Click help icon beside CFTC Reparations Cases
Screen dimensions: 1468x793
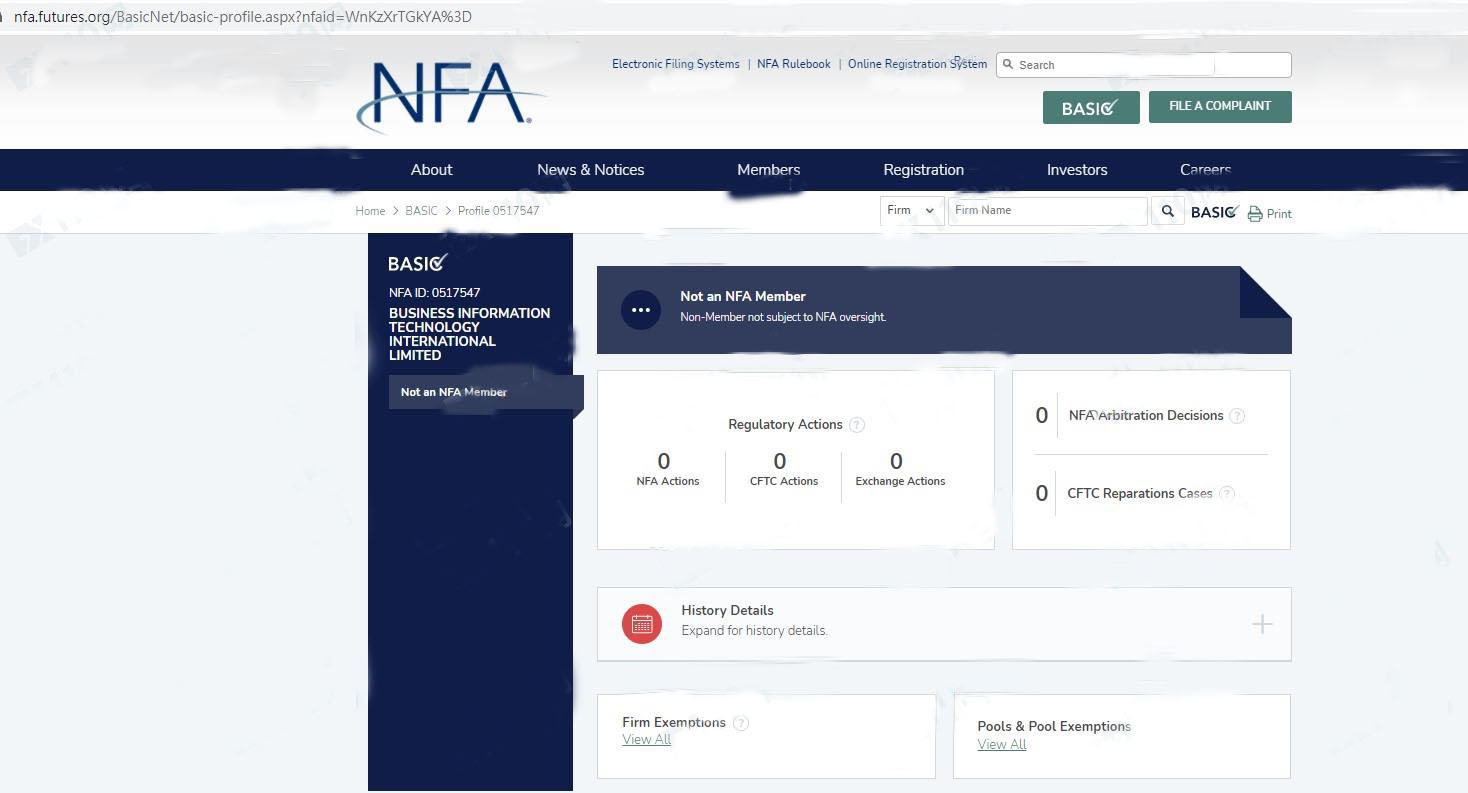coord(1227,494)
